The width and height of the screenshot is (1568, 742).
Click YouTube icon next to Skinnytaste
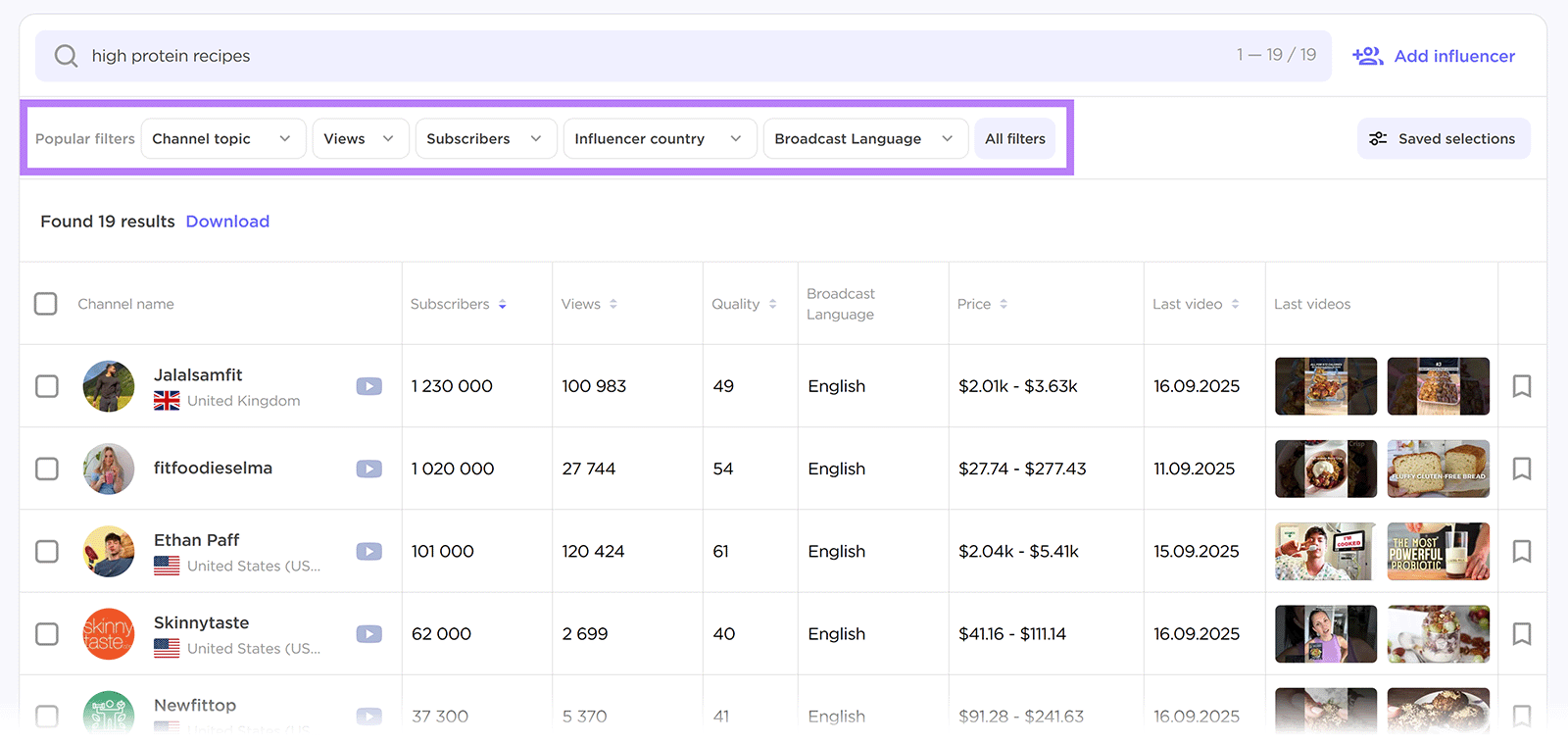[x=368, y=634]
